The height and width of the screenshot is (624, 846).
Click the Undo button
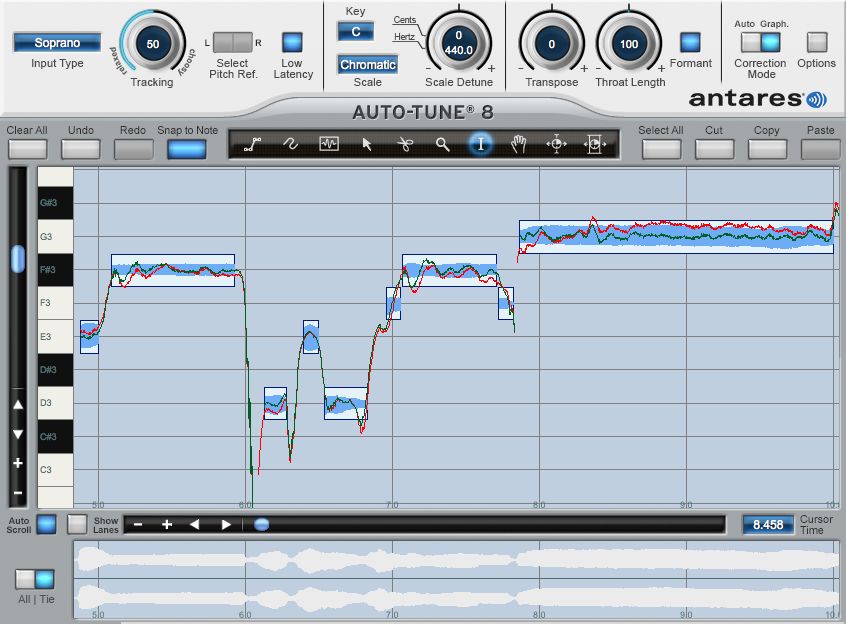tap(80, 147)
